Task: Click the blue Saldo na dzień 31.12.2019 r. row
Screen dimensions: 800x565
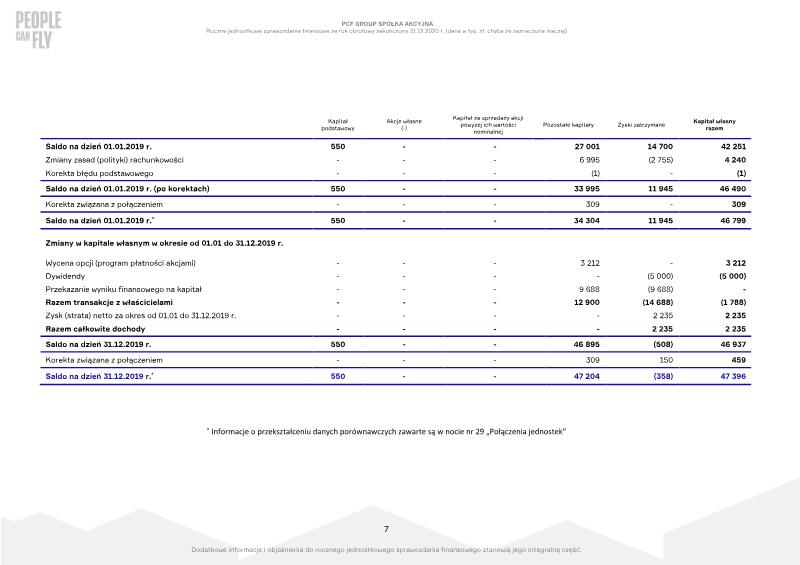Action: click(395, 376)
